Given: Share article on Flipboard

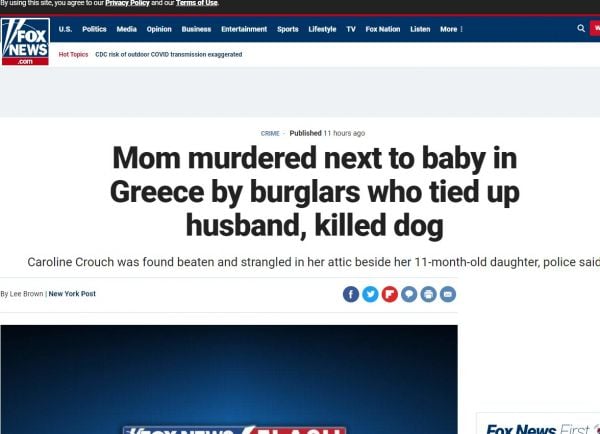Looking at the screenshot, I should click(390, 294).
